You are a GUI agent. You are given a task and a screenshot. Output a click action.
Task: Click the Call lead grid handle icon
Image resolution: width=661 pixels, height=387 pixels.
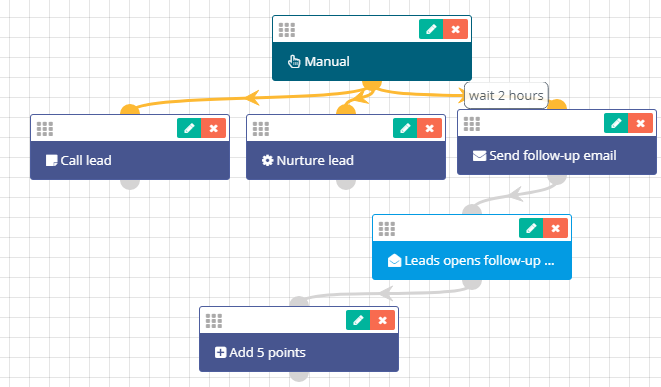point(45,129)
